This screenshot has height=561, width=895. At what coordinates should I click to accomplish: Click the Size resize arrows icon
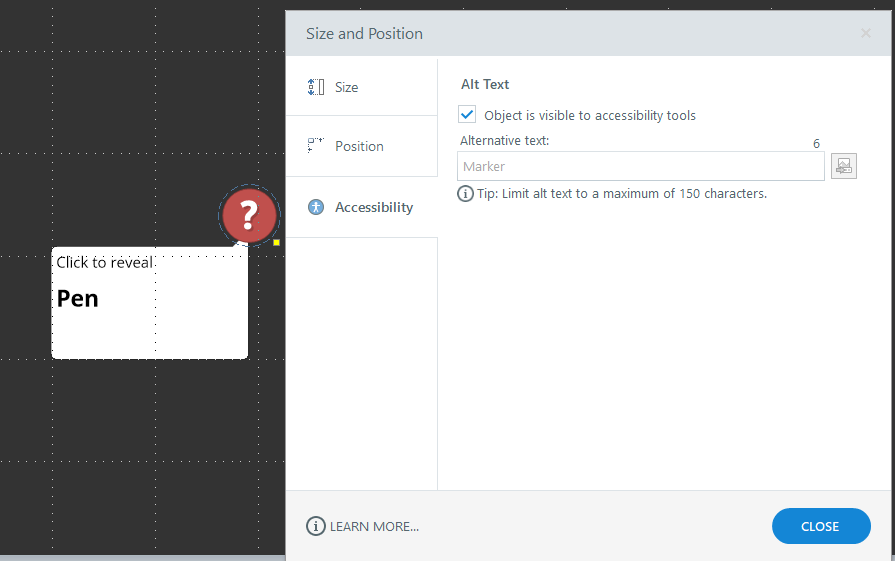coord(316,87)
